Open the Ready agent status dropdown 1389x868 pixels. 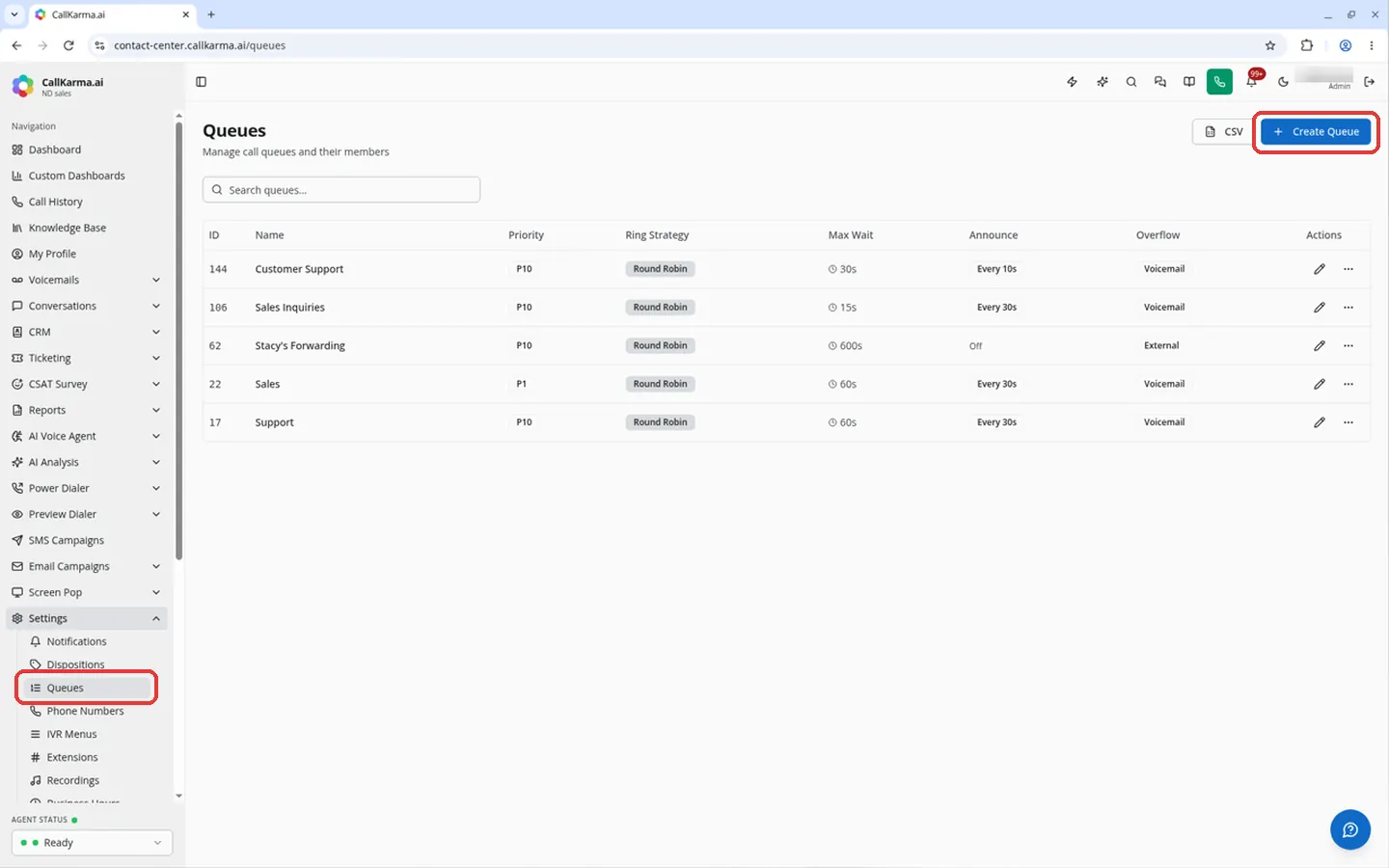[x=92, y=843]
